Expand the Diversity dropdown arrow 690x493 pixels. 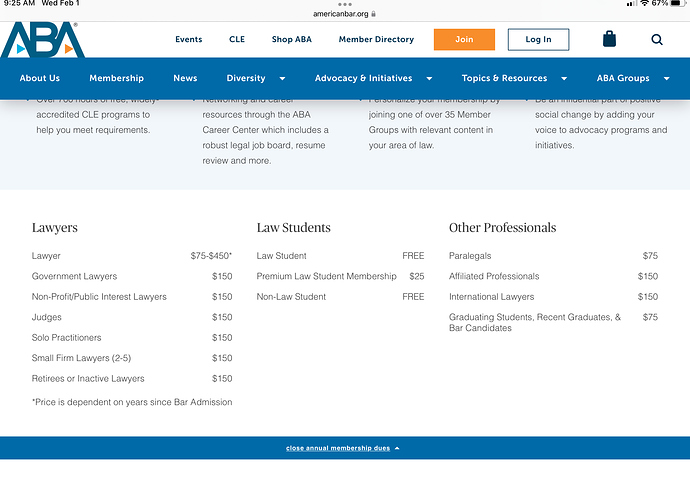click(x=283, y=78)
